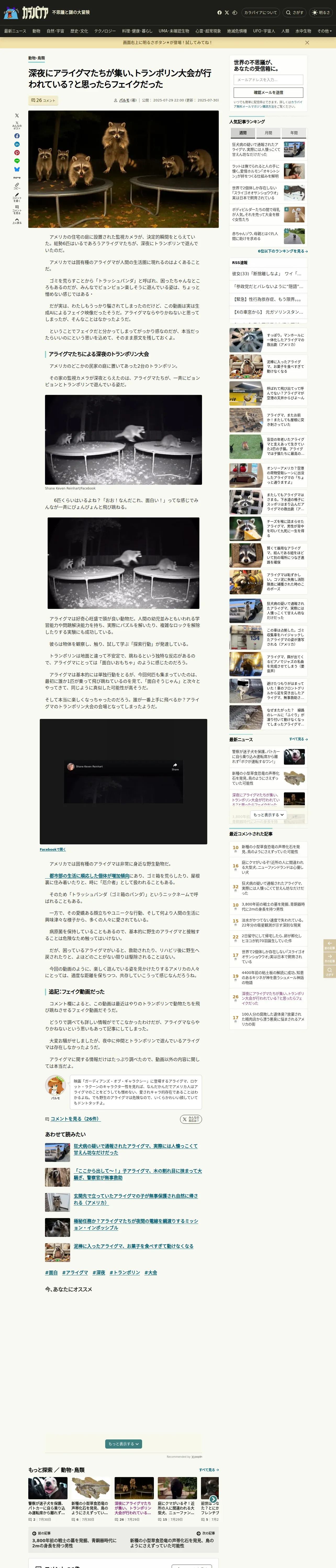
Task: Select the 週間 ranking tab
Action: coord(243,133)
